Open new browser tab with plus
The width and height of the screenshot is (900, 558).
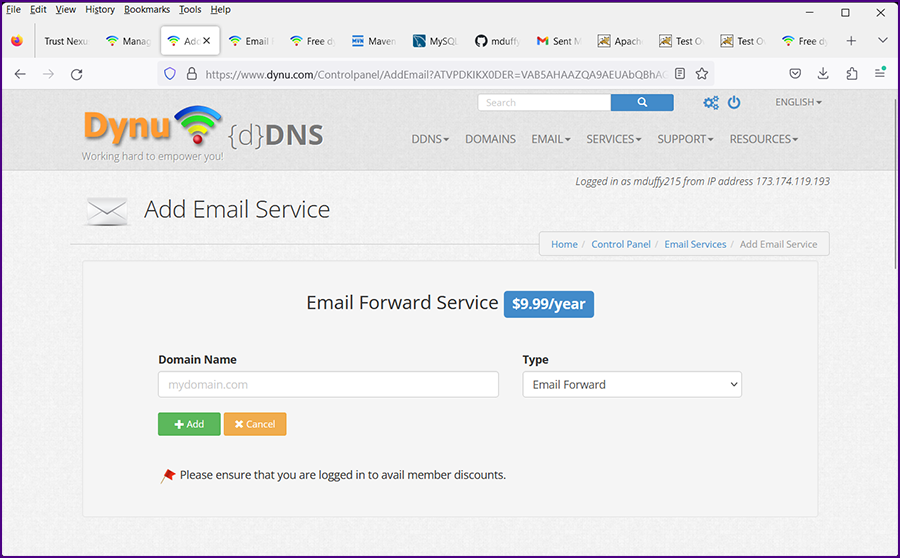[x=851, y=41]
